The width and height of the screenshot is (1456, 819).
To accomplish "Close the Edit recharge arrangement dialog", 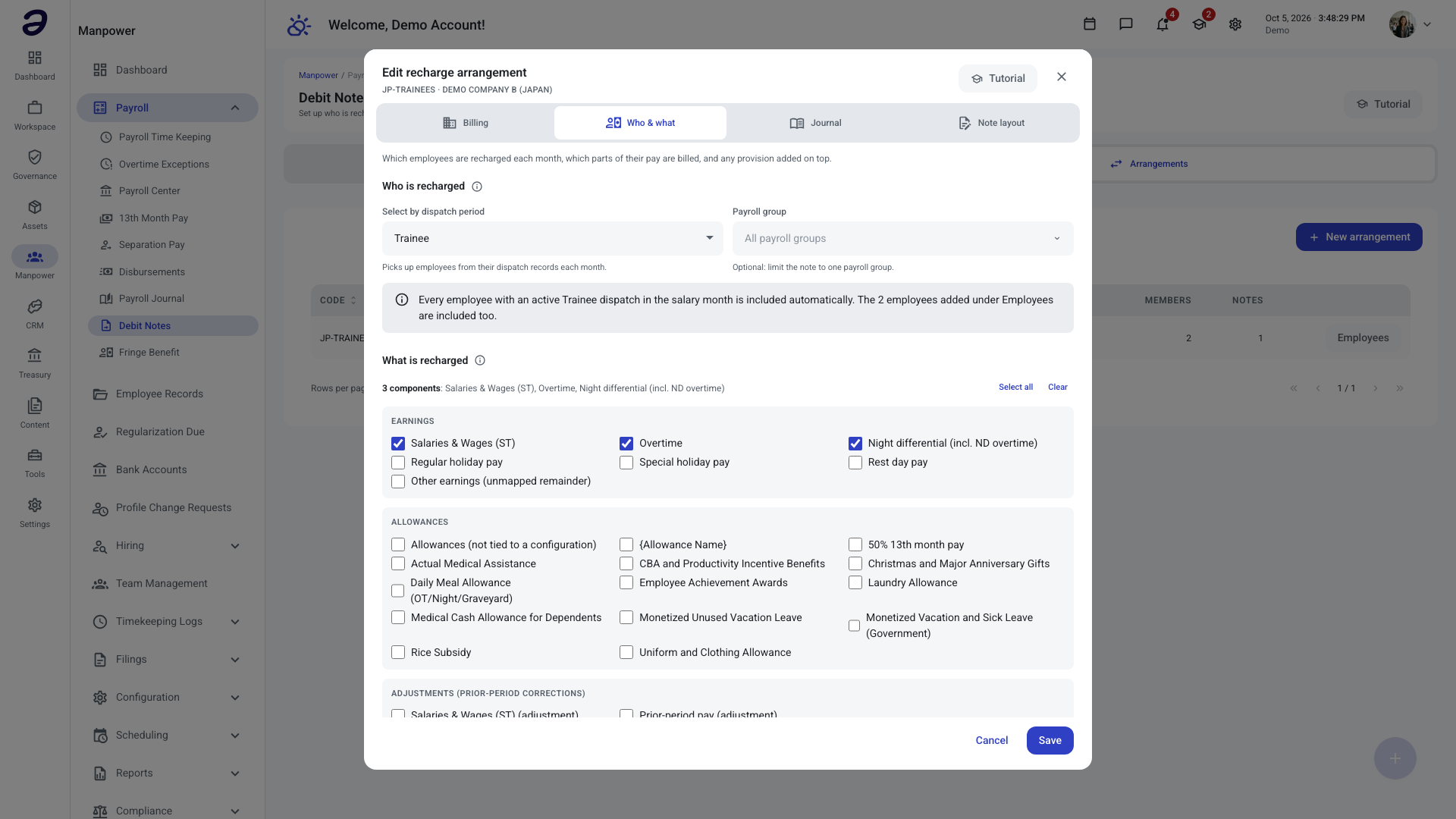I will (1062, 77).
